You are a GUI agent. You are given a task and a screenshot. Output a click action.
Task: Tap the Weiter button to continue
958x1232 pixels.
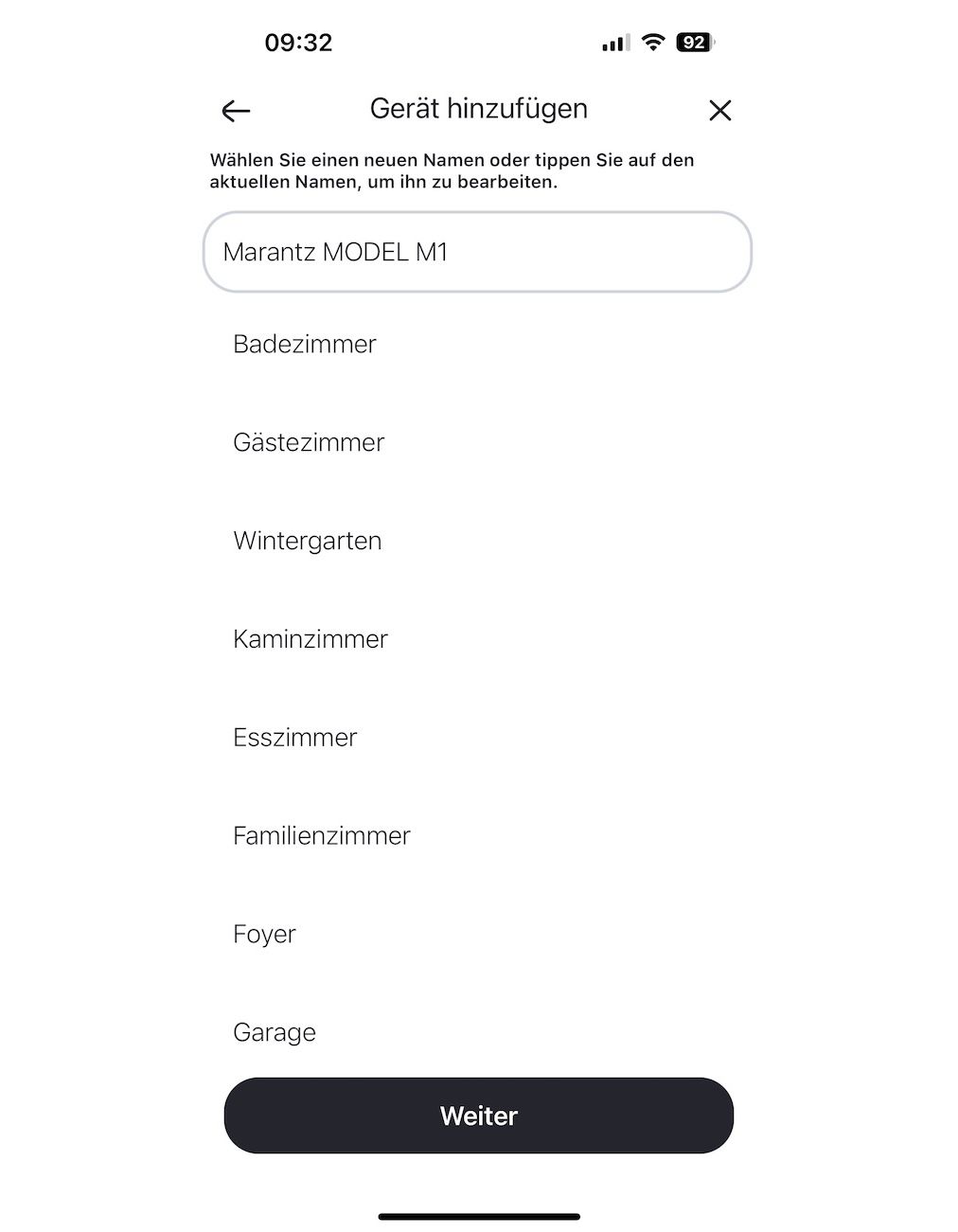pos(479,1116)
